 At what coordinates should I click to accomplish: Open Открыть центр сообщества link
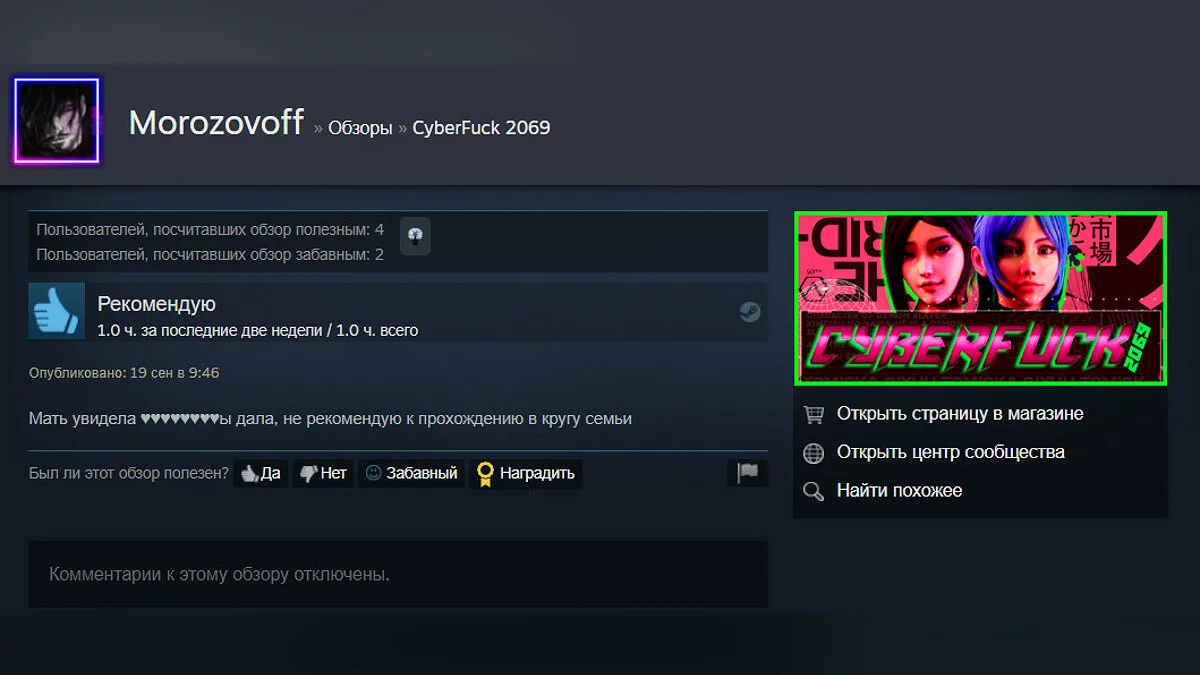pos(951,452)
